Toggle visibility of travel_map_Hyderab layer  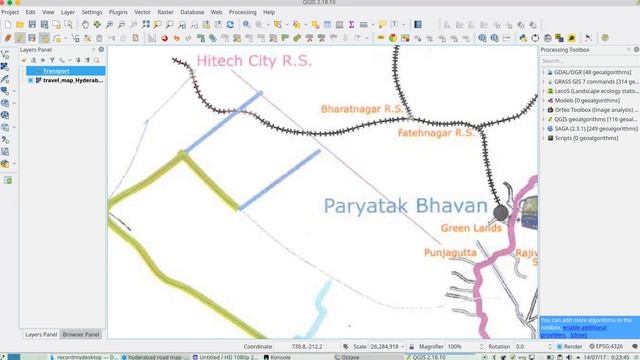[x=31, y=80]
